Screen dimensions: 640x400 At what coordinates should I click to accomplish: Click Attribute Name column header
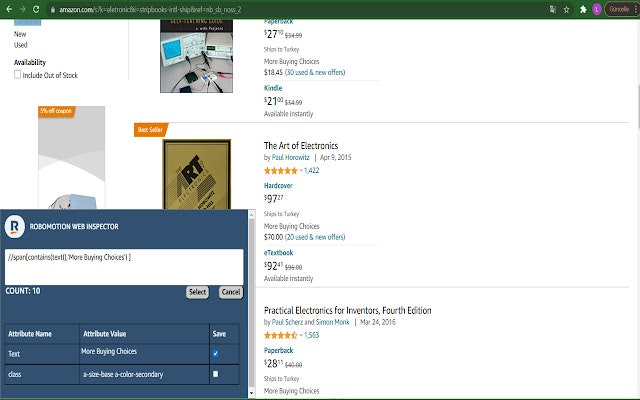pos(30,334)
